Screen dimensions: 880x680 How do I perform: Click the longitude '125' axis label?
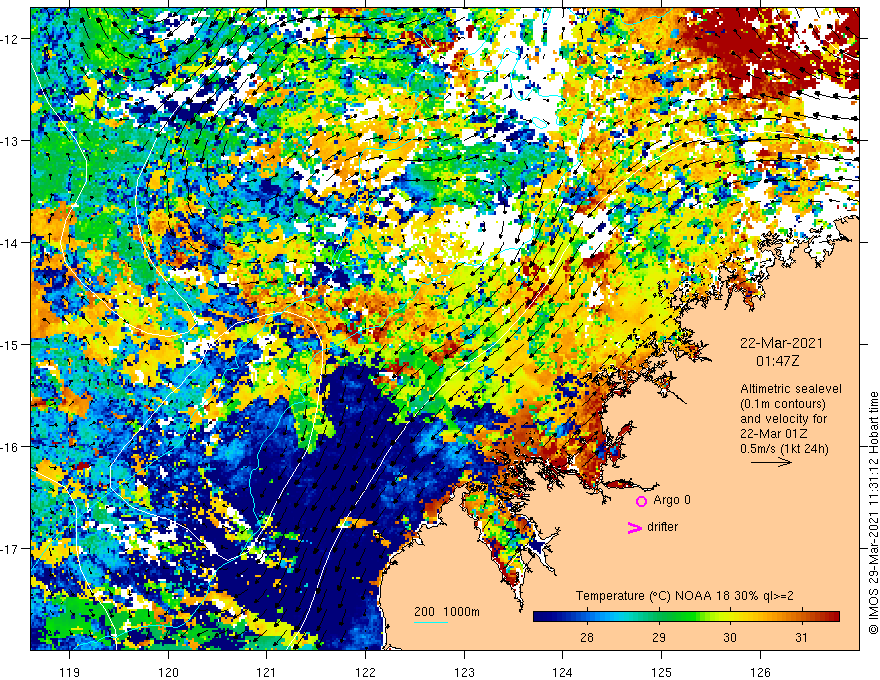(x=661, y=672)
